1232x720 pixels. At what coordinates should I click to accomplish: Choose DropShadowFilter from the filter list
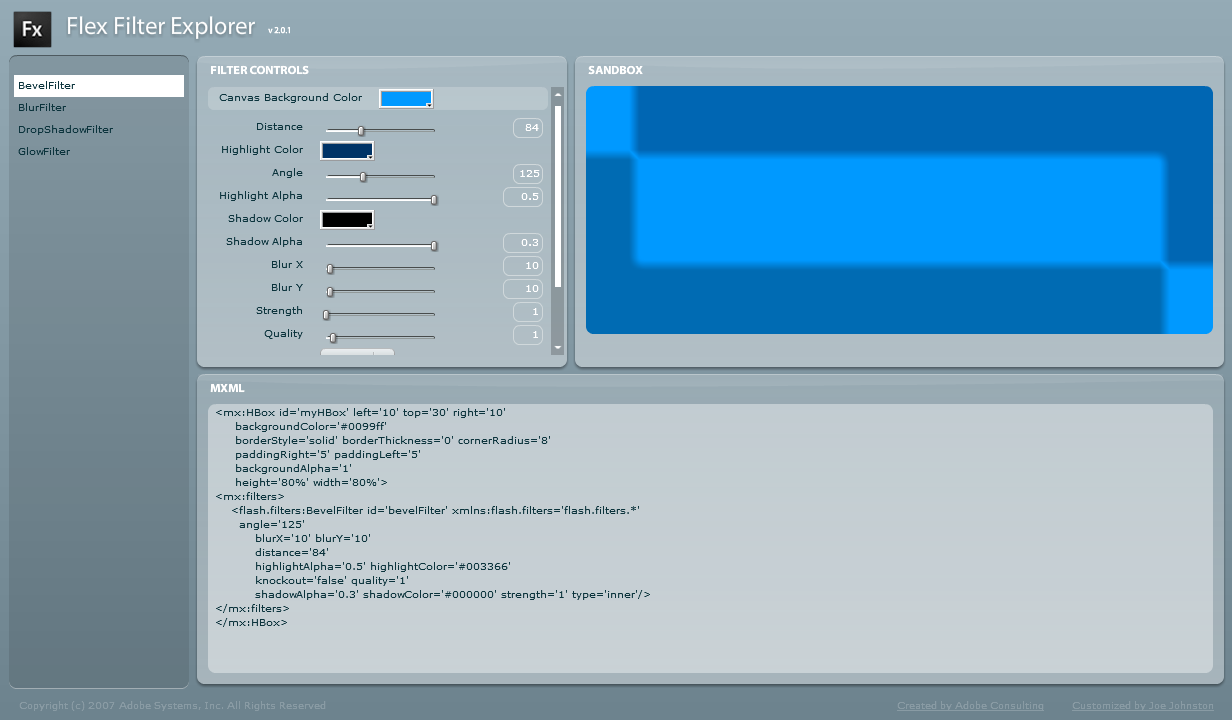tap(65, 129)
